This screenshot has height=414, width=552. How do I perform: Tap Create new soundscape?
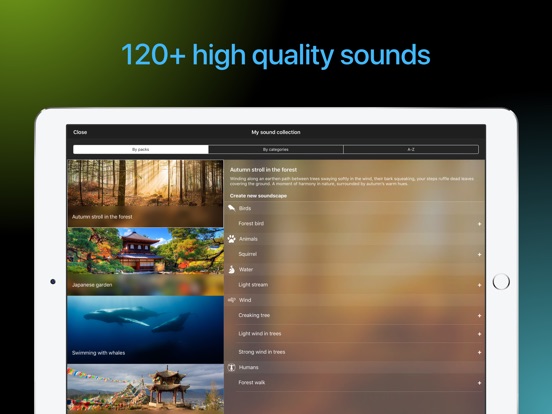click(x=258, y=196)
